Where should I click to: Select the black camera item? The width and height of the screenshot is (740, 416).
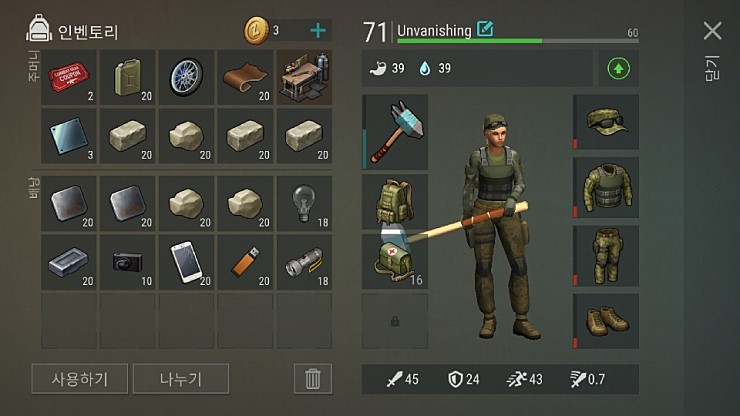127,262
